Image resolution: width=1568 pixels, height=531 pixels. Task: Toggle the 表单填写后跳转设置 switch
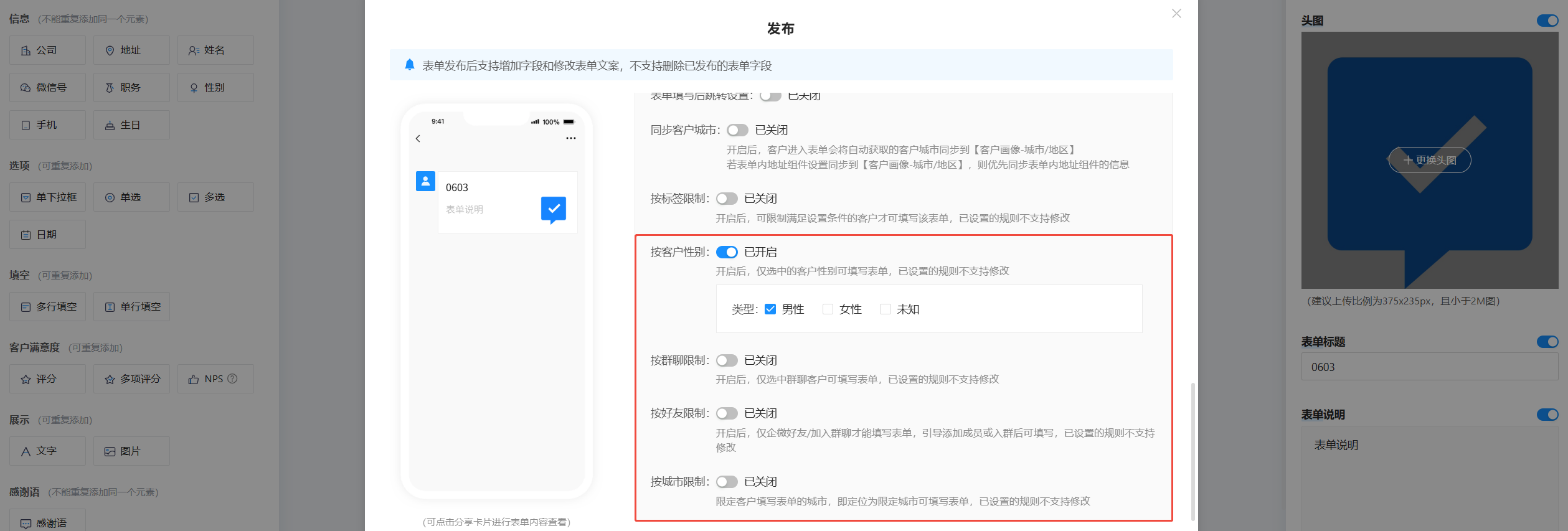(770, 96)
